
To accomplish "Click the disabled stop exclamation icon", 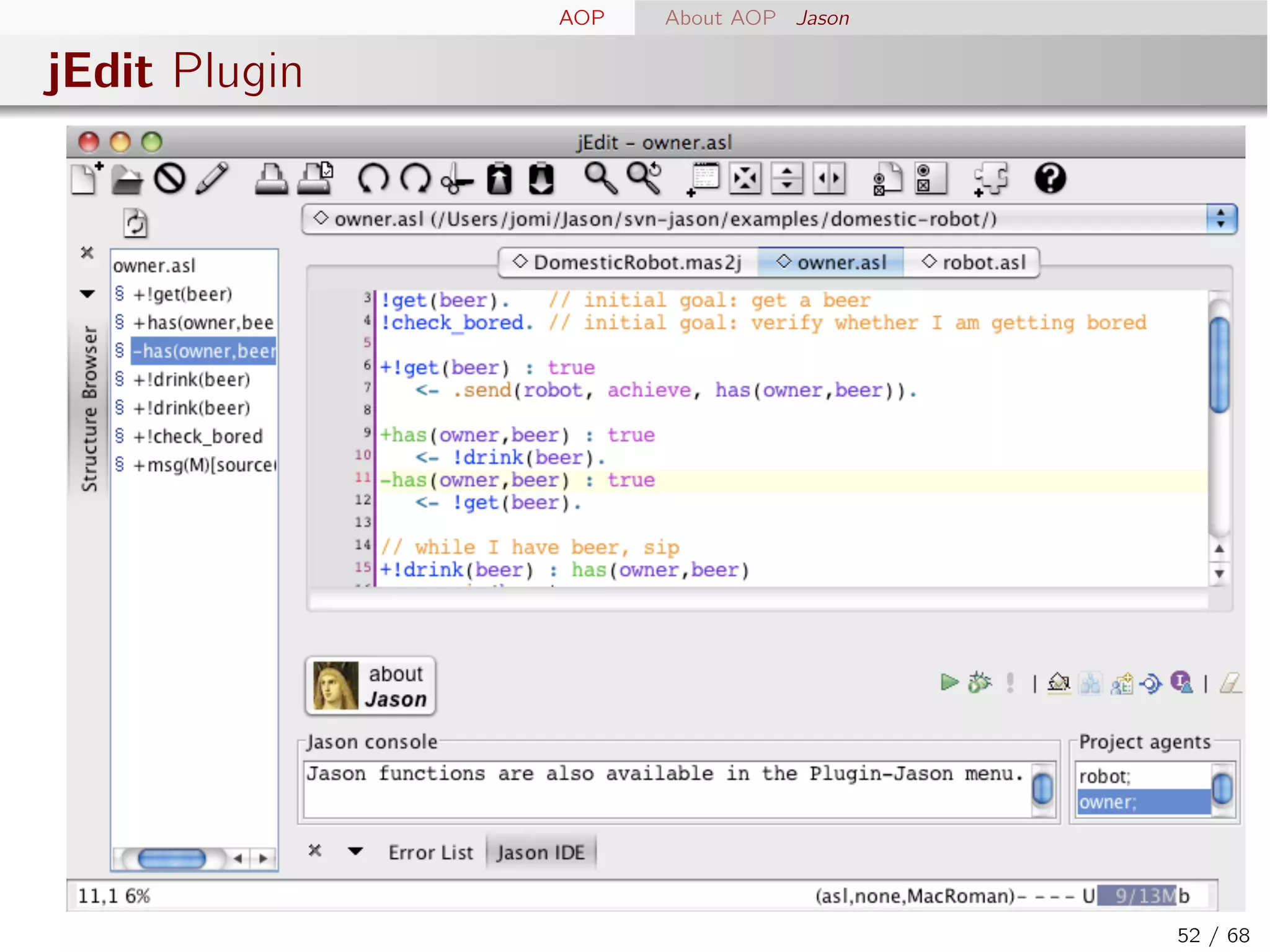I will pyautogui.click(x=1010, y=682).
